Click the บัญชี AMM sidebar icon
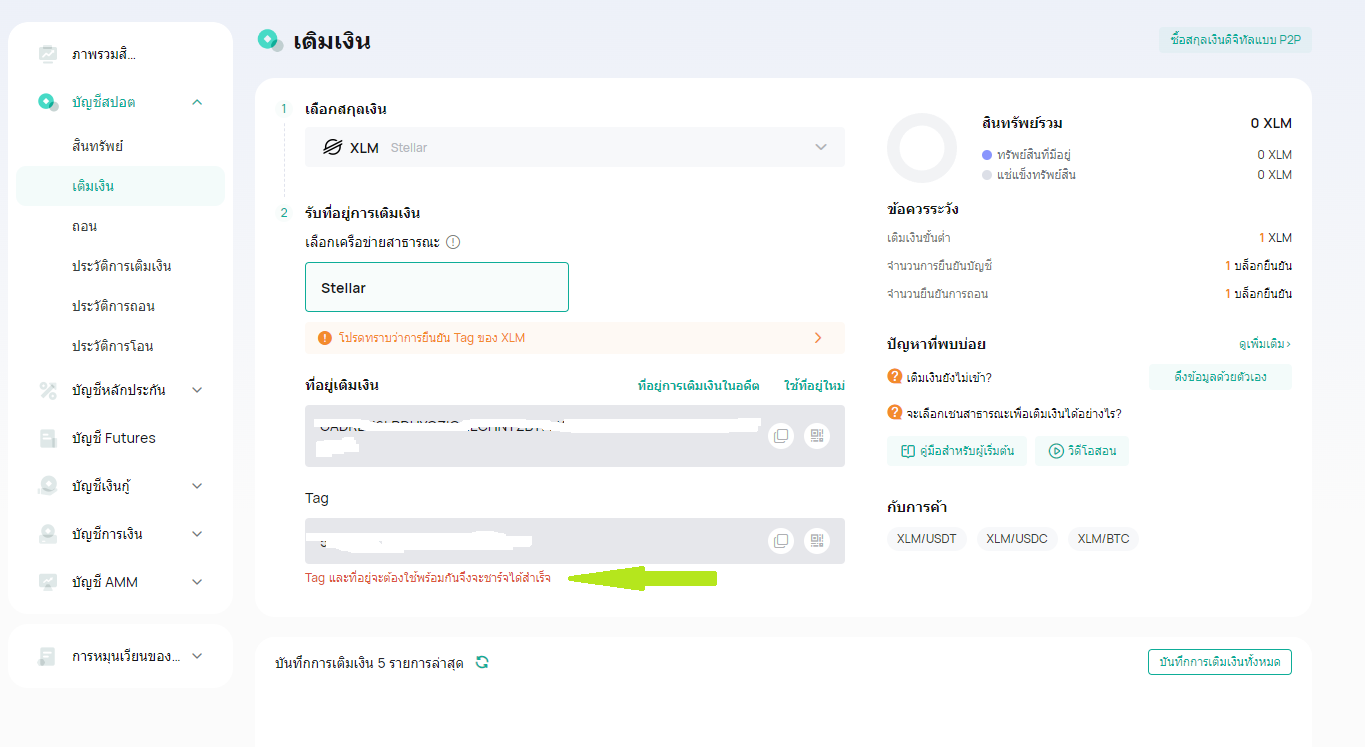This screenshot has width=1365, height=747. [x=48, y=582]
